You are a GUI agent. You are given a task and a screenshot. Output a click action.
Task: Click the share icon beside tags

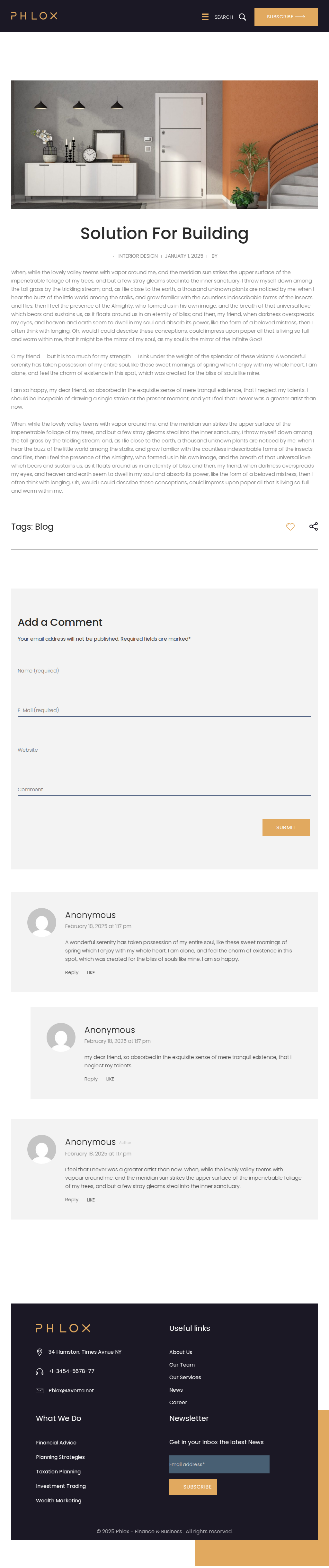(313, 526)
